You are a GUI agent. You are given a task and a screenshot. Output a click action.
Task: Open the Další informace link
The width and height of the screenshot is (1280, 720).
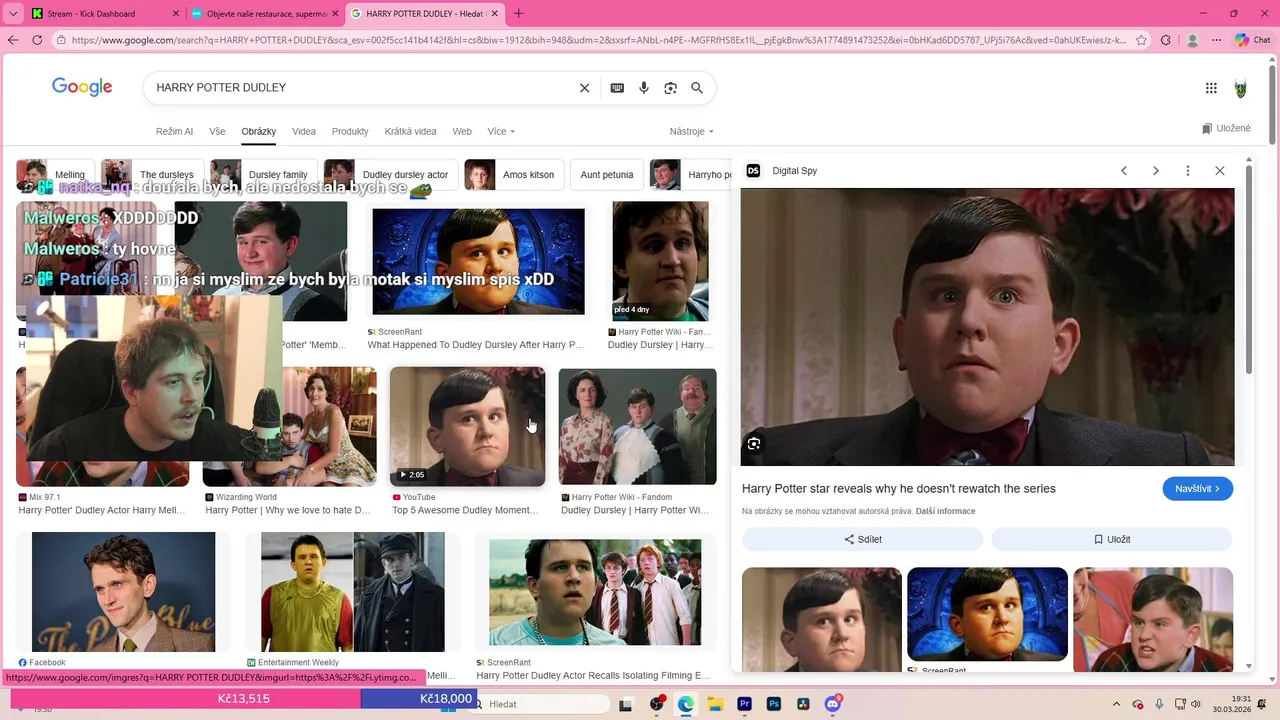point(945,512)
